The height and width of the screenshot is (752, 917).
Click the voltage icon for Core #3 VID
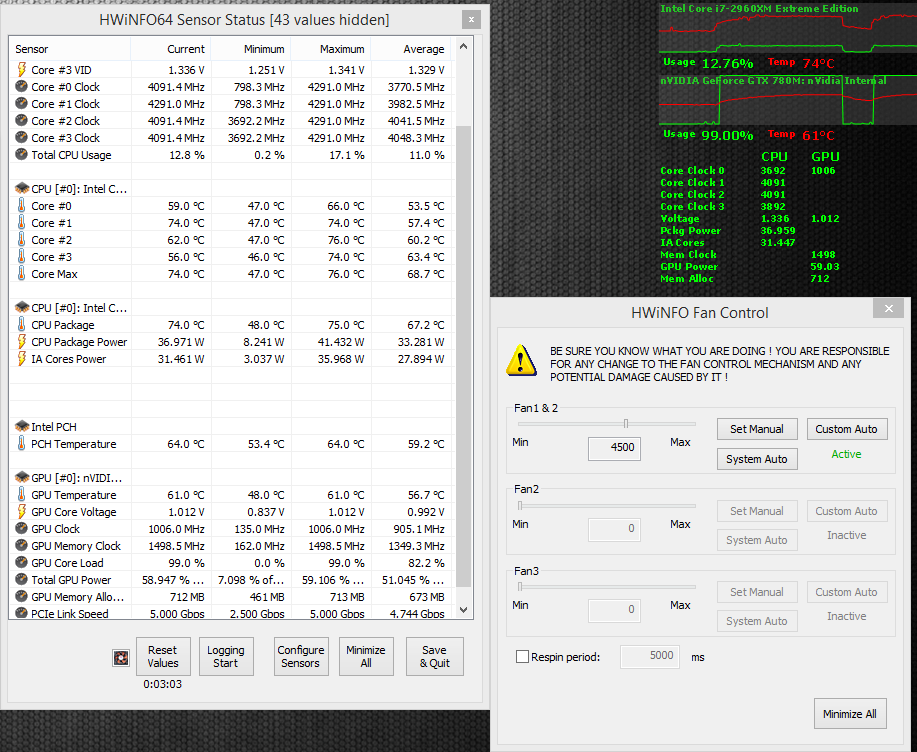click(x=22, y=70)
